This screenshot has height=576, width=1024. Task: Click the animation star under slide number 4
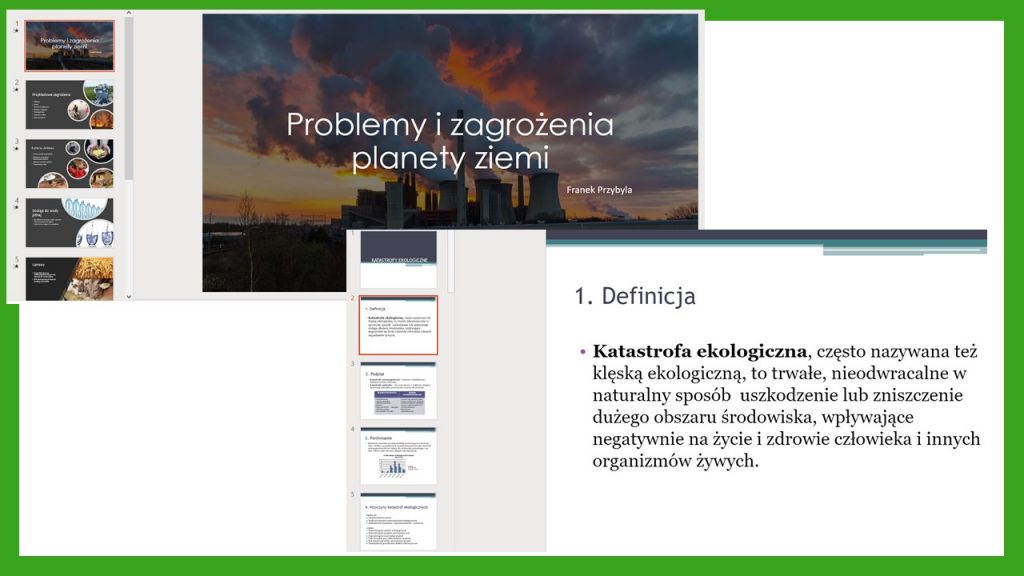pyautogui.click(x=16, y=208)
